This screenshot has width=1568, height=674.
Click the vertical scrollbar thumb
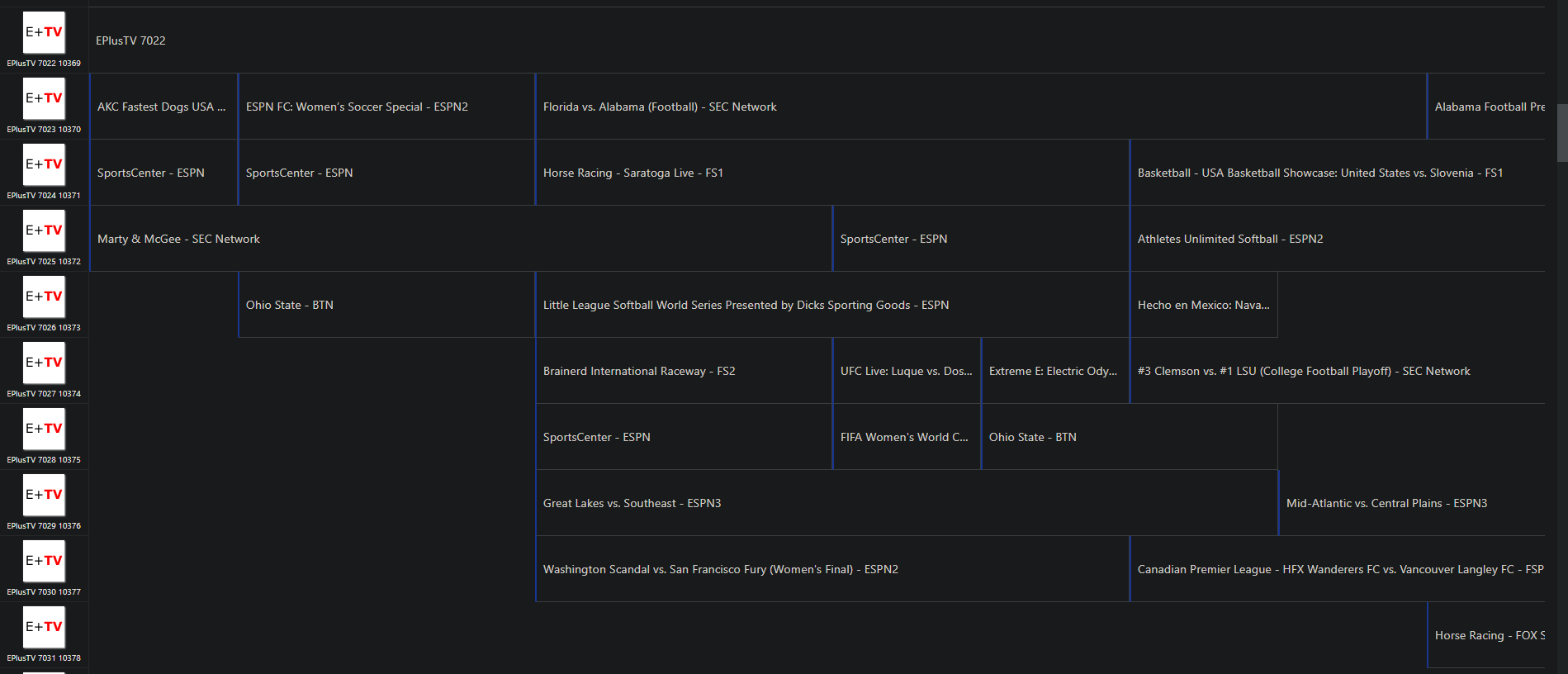coord(1561,132)
